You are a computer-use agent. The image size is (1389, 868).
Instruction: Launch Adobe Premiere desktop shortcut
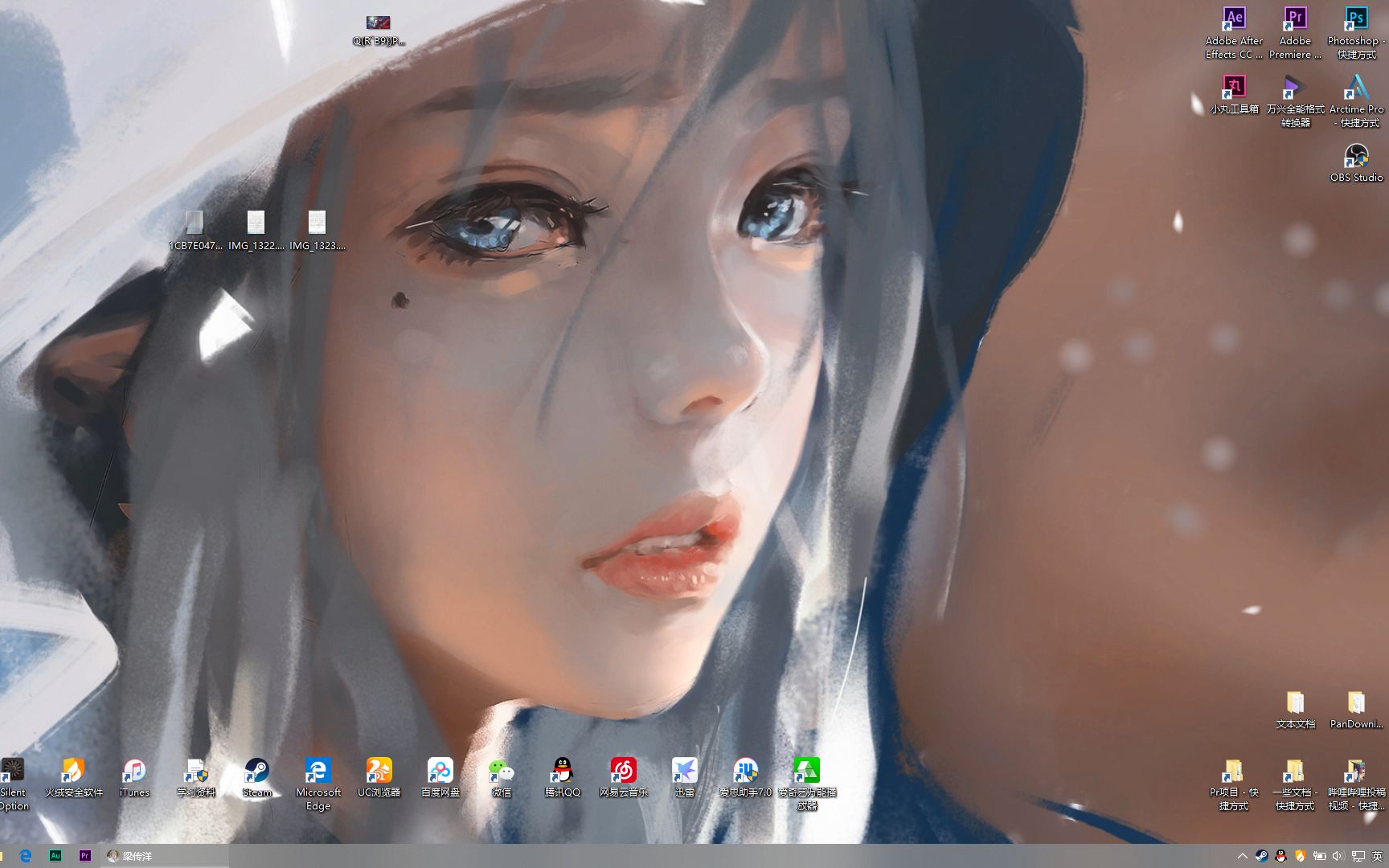(x=1295, y=32)
